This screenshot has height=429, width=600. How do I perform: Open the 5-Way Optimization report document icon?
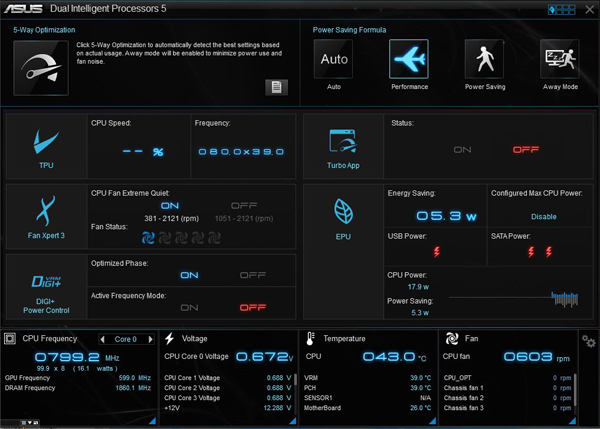(276, 87)
